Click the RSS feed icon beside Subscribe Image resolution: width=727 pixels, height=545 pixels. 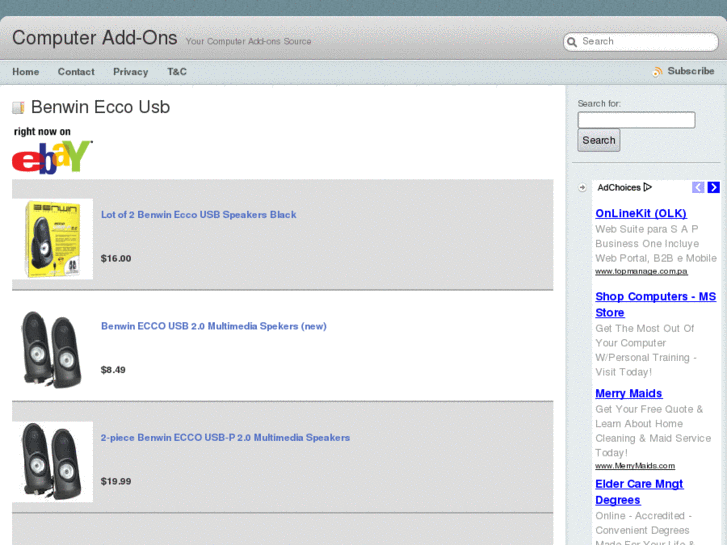tap(657, 72)
